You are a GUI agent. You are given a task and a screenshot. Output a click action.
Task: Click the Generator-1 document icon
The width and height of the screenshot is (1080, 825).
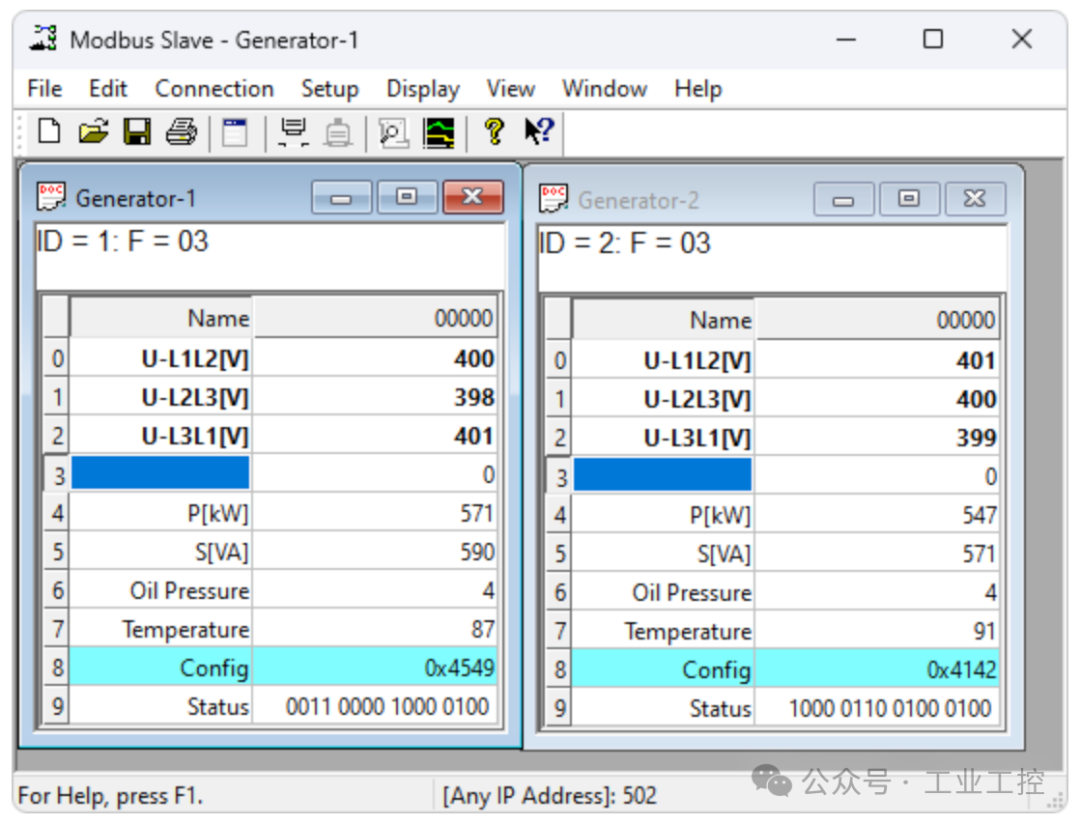(51, 197)
